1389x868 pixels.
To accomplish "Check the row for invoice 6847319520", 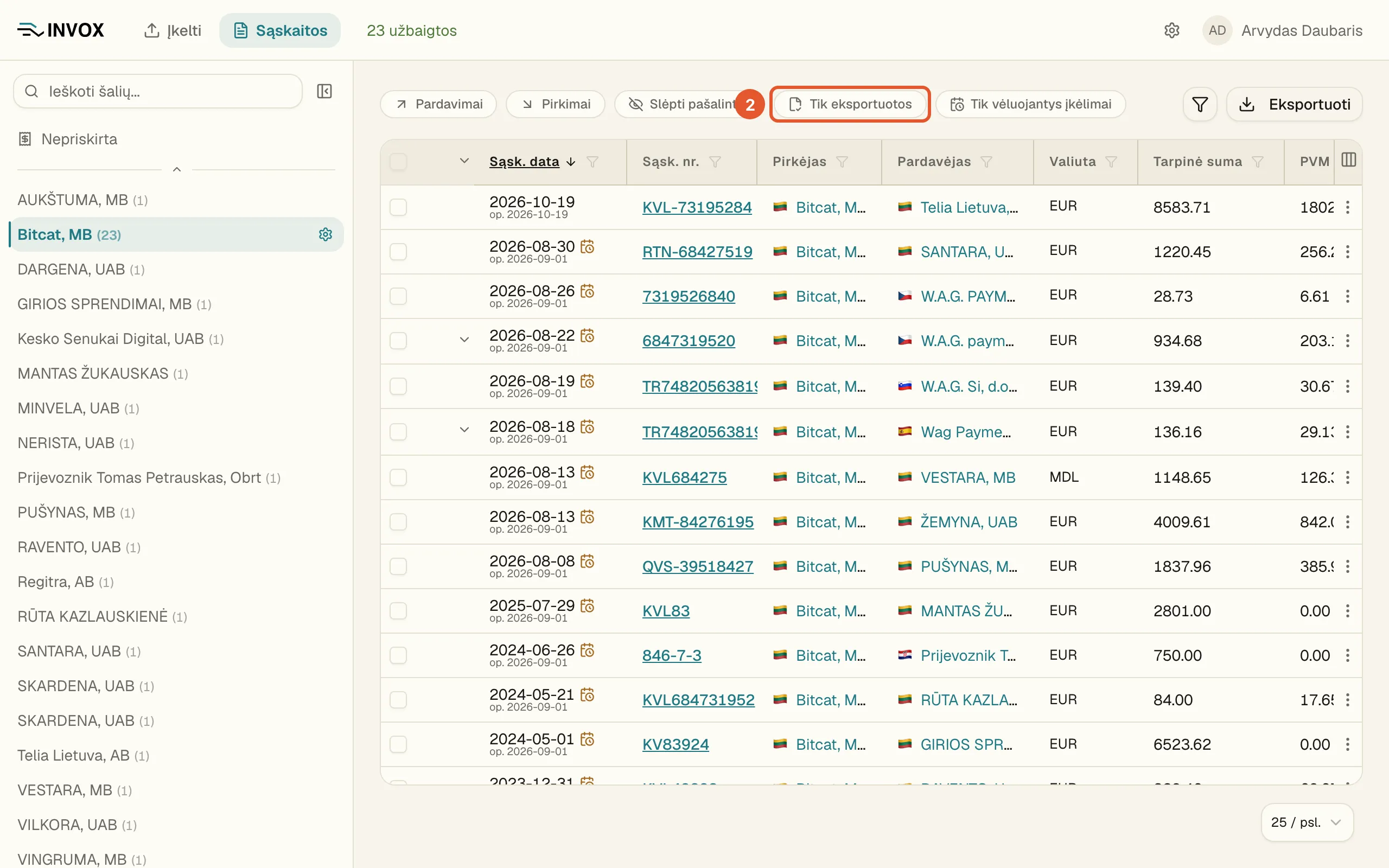I will pos(398,341).
